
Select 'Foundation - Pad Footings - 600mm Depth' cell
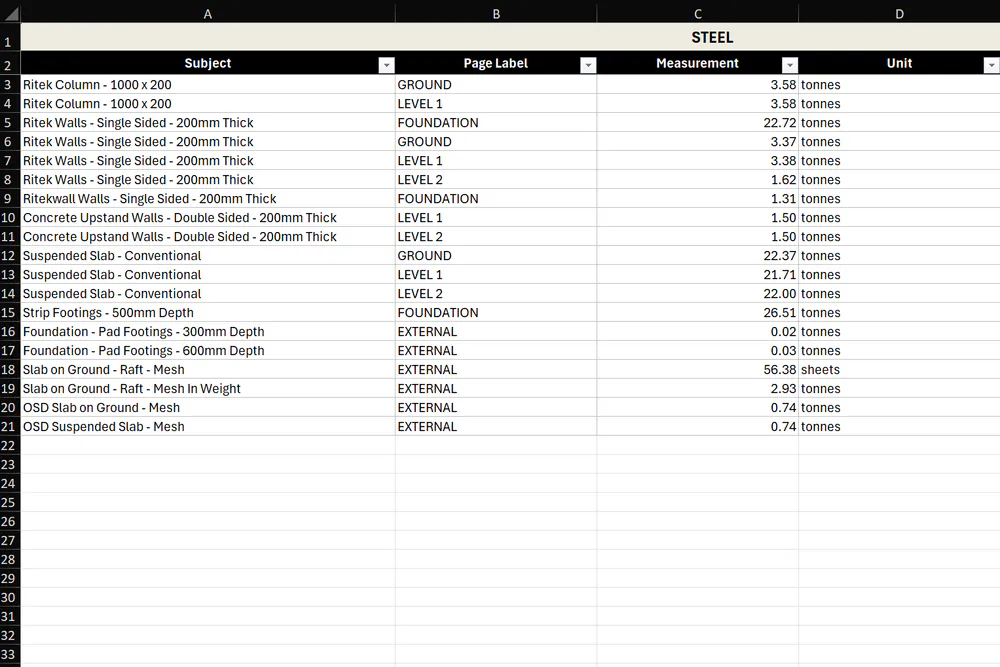click(x=208, y=351)
